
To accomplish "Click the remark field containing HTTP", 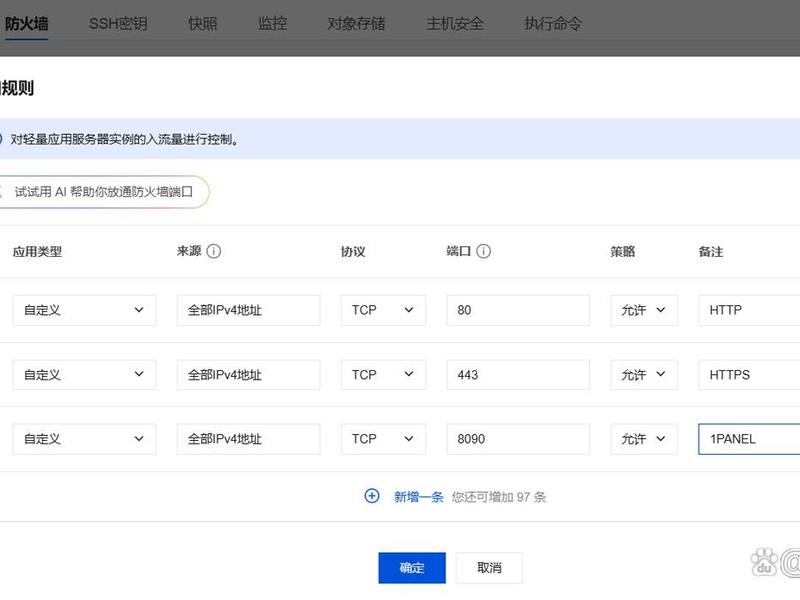I will 749,310.
